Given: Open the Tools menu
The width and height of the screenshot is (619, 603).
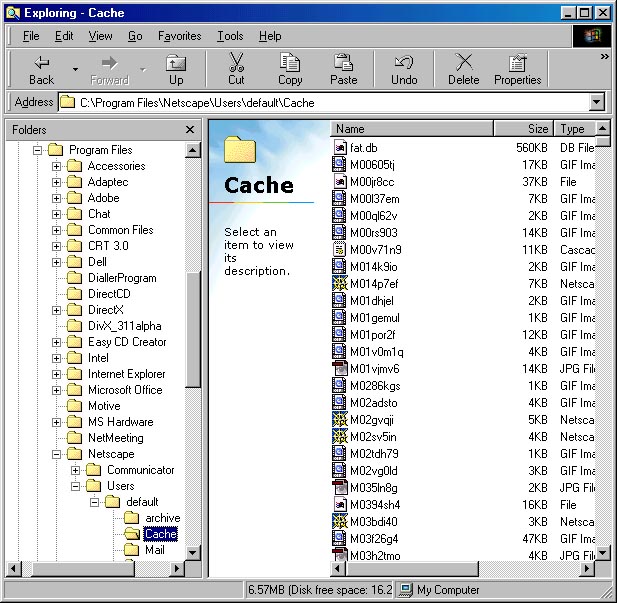Looking at the screenshot, I should tap(230, 36).
